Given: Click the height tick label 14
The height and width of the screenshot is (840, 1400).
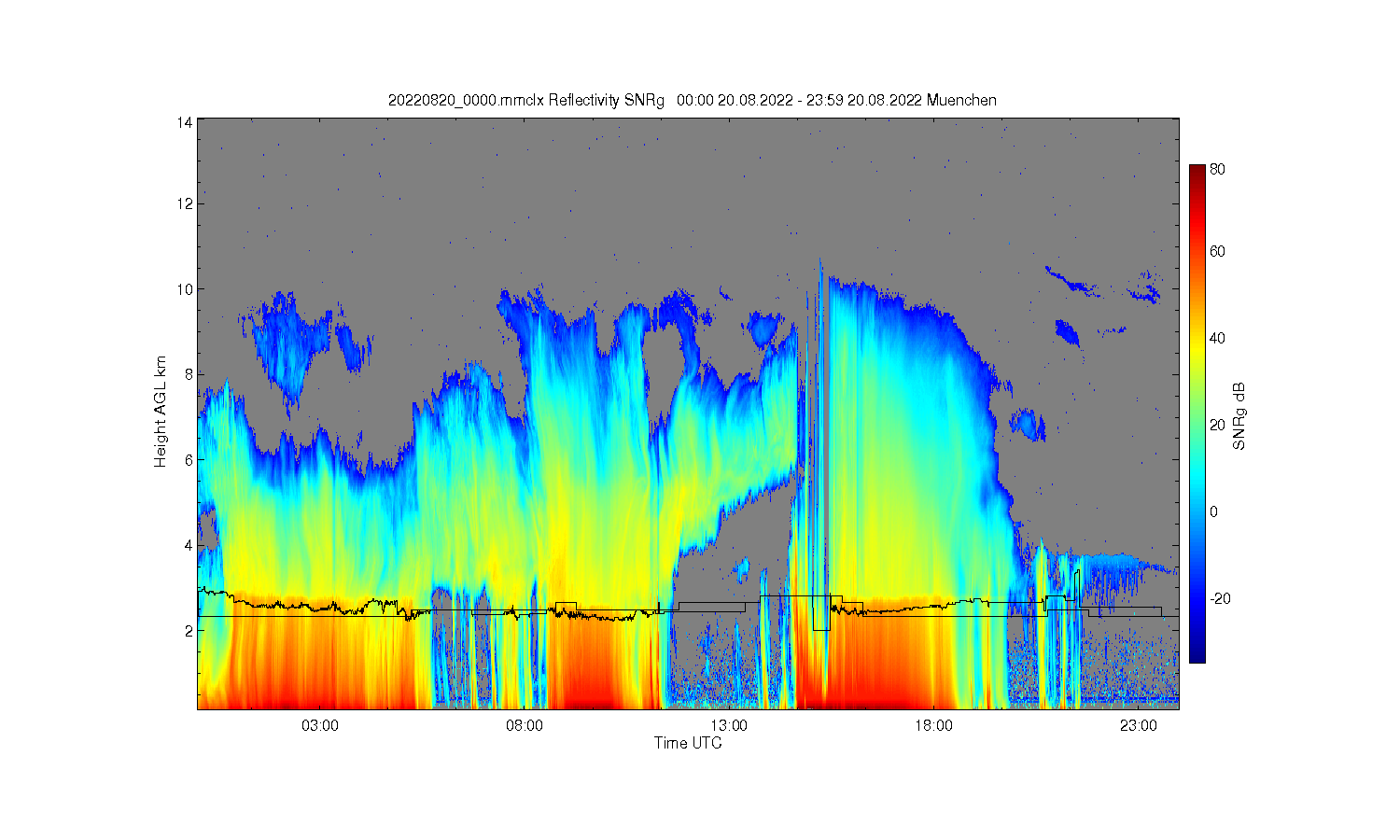Looking at the screenshot, I should (185, 122).
